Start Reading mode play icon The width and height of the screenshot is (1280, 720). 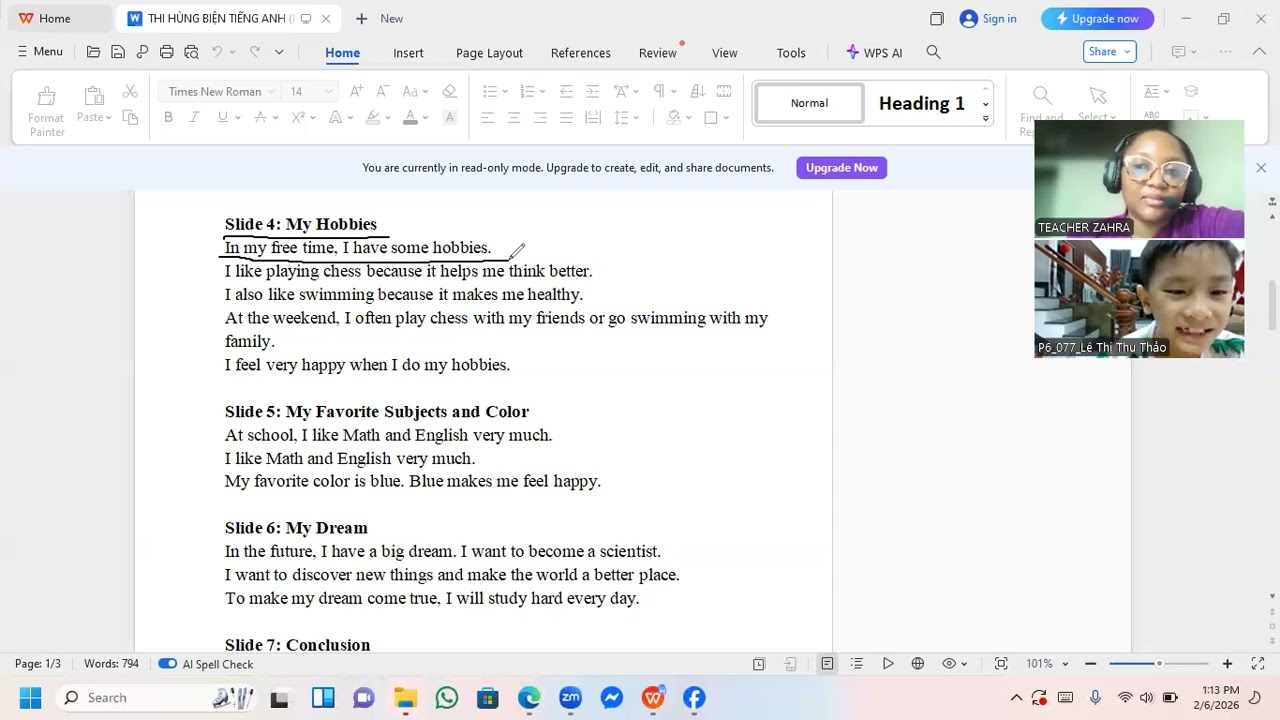887,664
